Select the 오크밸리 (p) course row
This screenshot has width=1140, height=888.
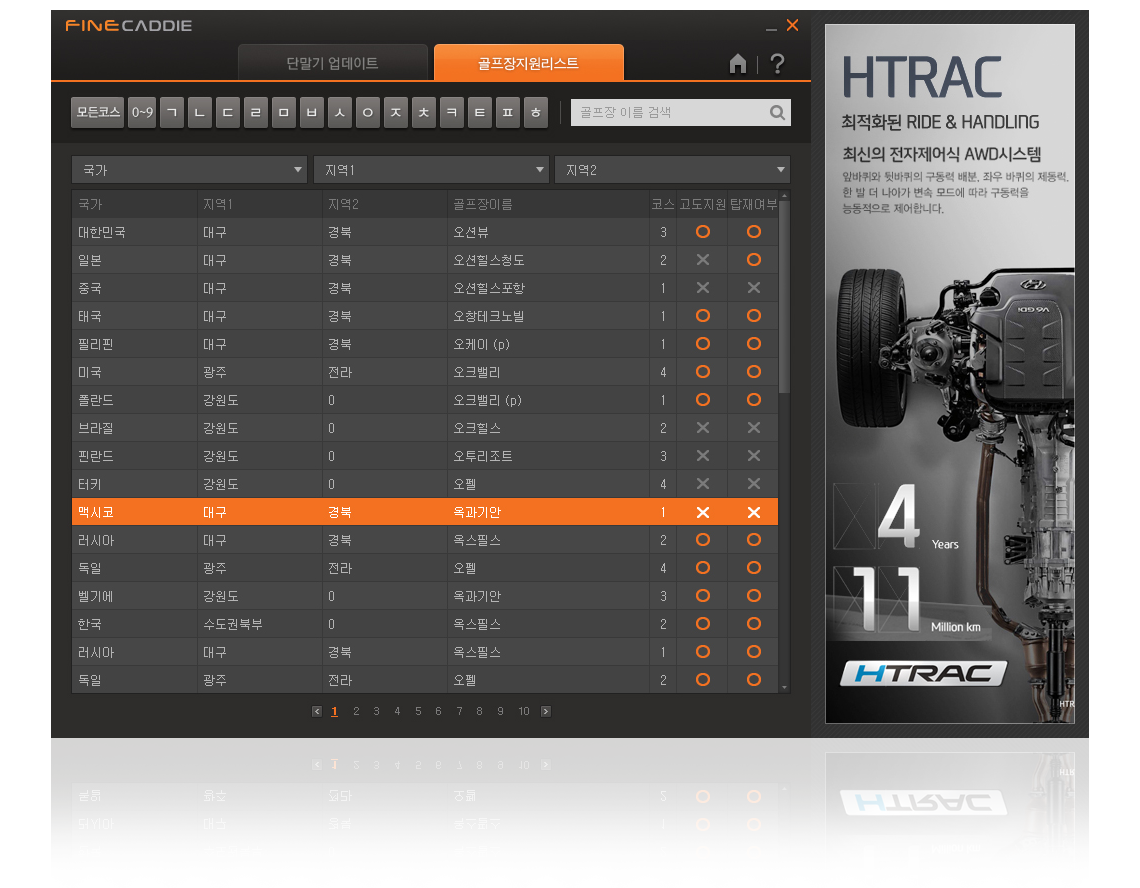point(425,400)
